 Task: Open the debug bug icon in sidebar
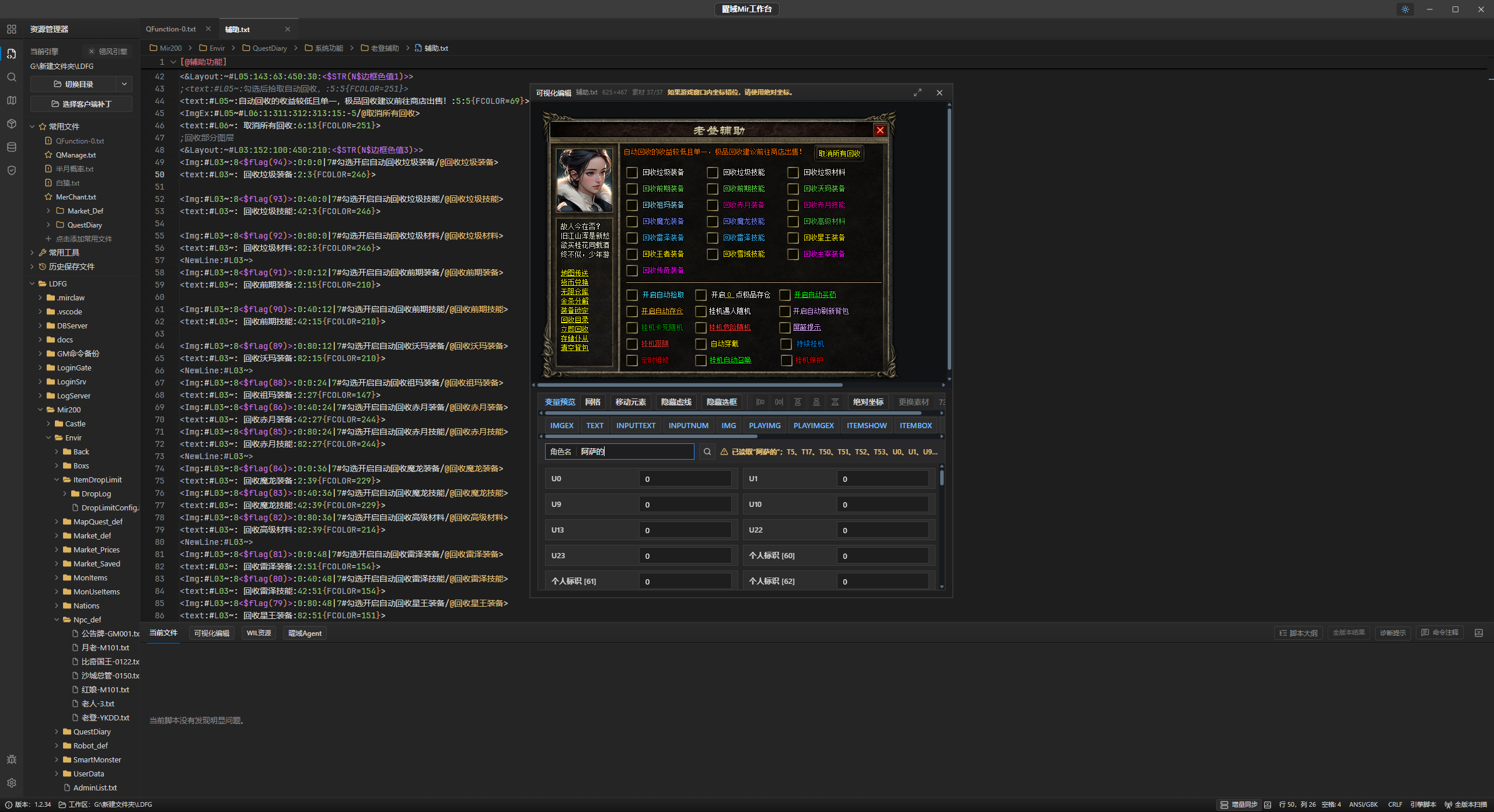[11, 759]
